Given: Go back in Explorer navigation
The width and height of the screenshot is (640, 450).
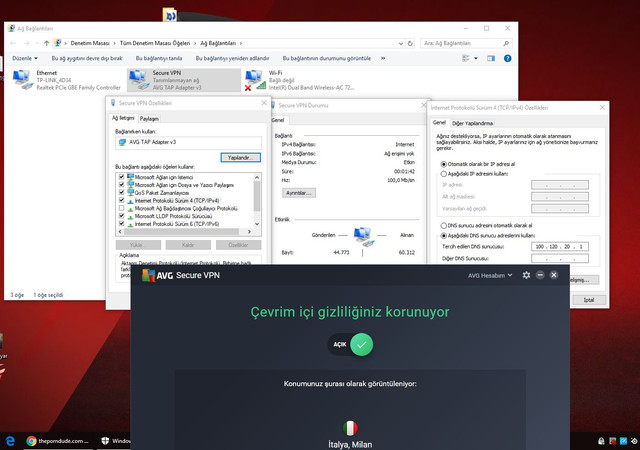Looking at the screenshot, I should [x=13, y=43].
